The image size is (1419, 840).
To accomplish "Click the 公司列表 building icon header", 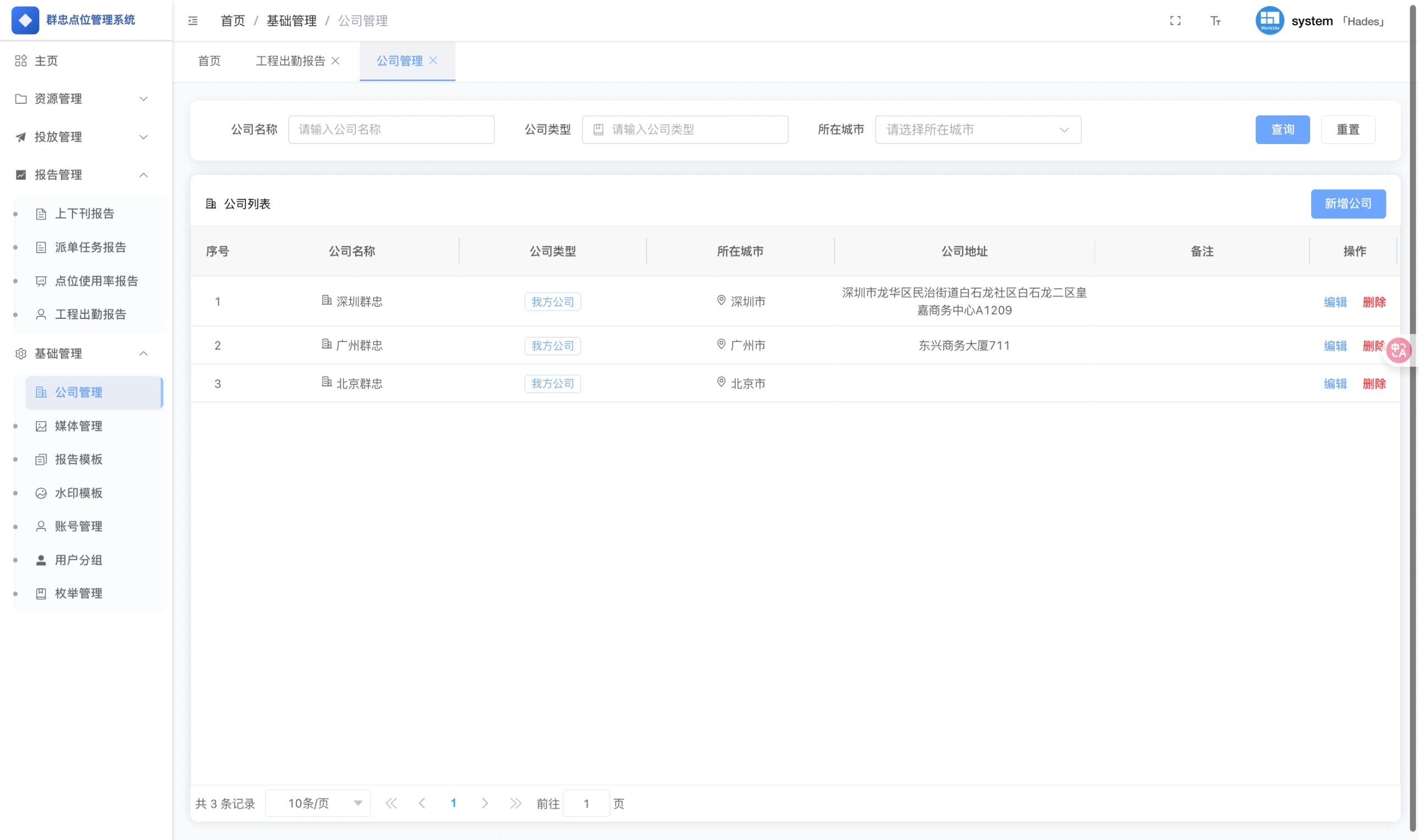I will 211,203.
